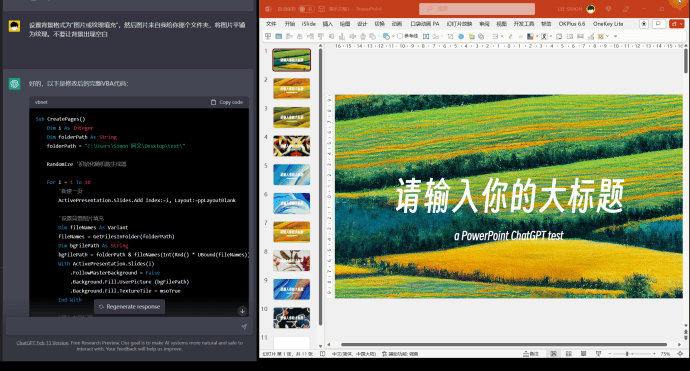The image size is (690, 371).
Task: Click the ChatGPT green logo avatar
Action: pyautogui.click(x=15, y=84)
